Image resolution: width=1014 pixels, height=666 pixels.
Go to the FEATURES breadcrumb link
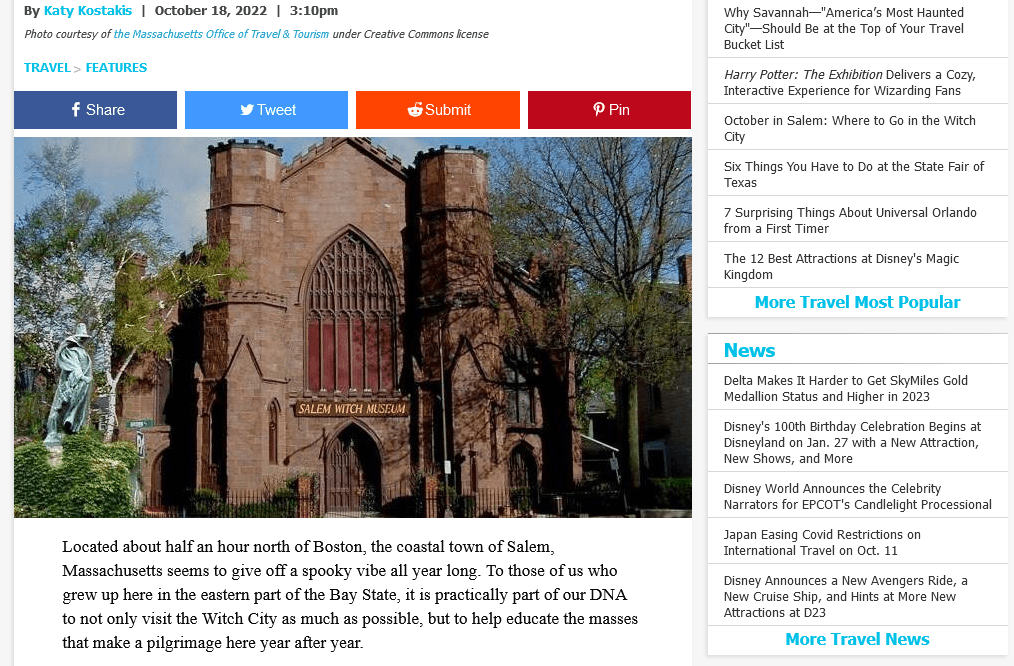click(116, 68)
